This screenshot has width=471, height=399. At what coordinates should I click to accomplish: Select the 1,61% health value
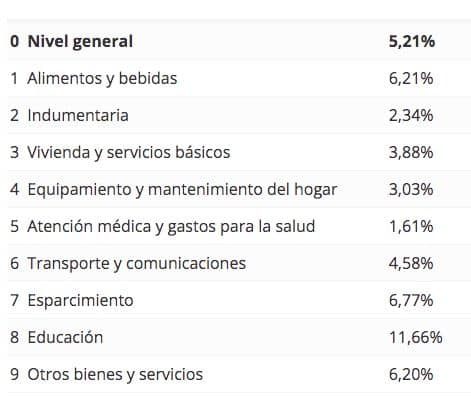pyautogui.click(x=411, y=227)
